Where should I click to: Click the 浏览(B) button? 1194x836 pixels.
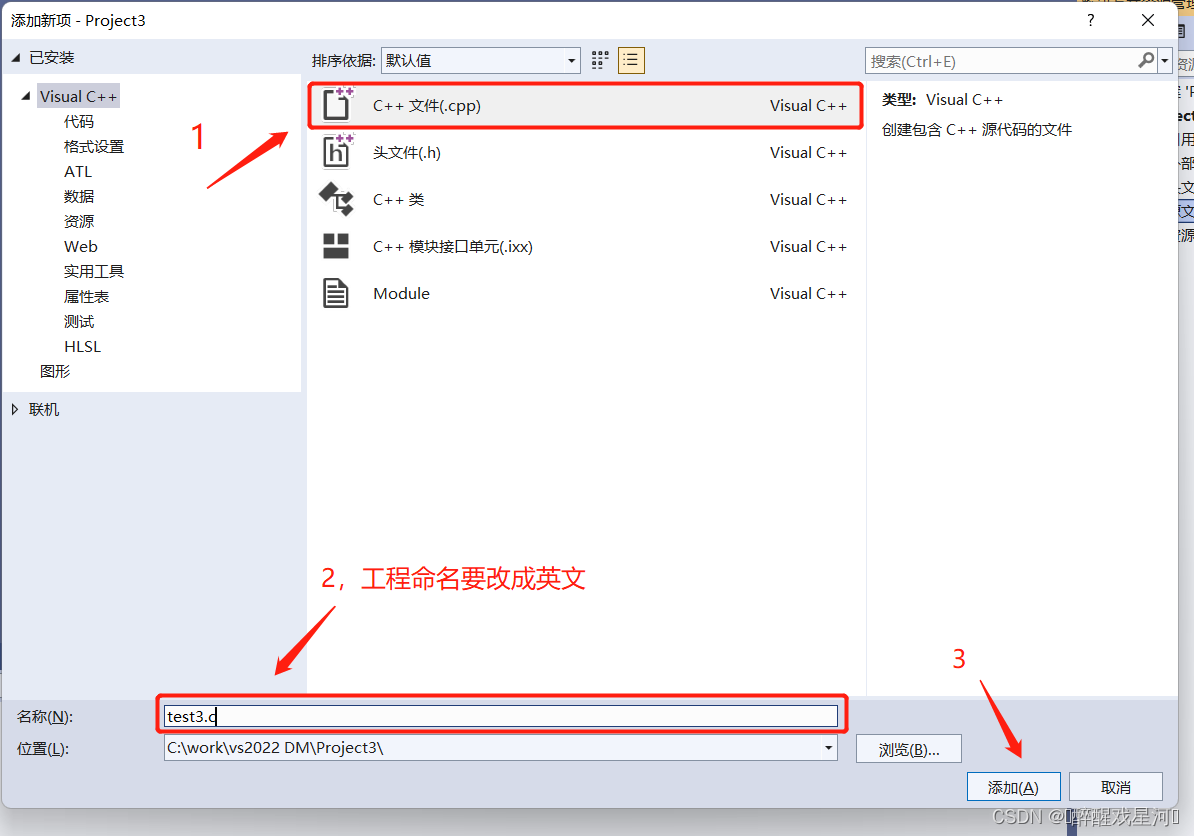908,748
